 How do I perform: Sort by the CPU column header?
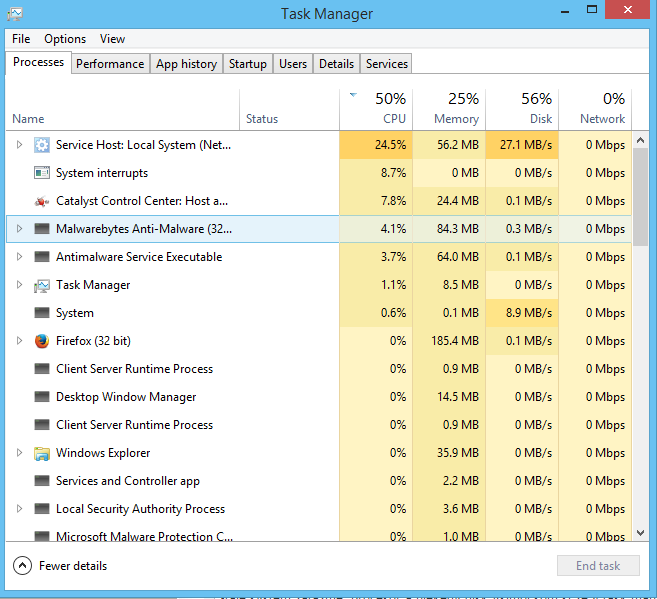pyautogui.click(x=376, y=109)
